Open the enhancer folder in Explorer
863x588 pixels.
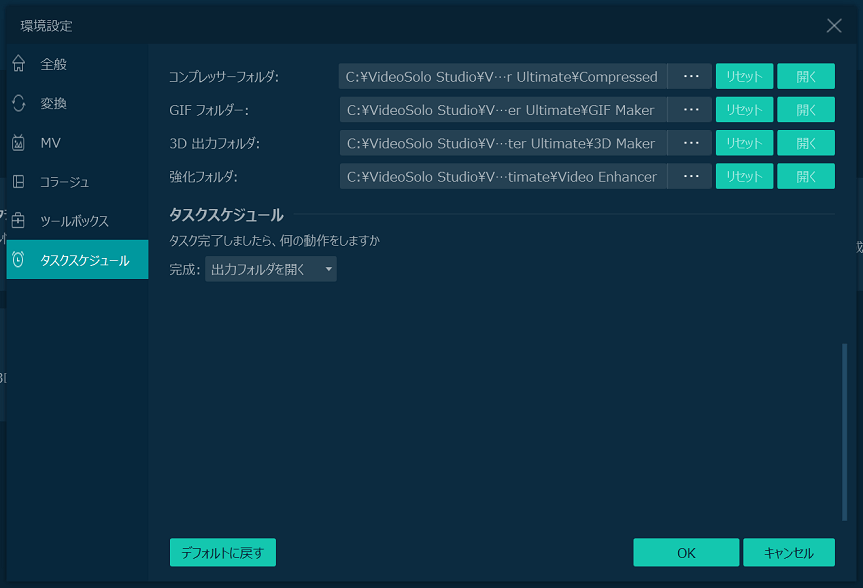coord(805,176)
